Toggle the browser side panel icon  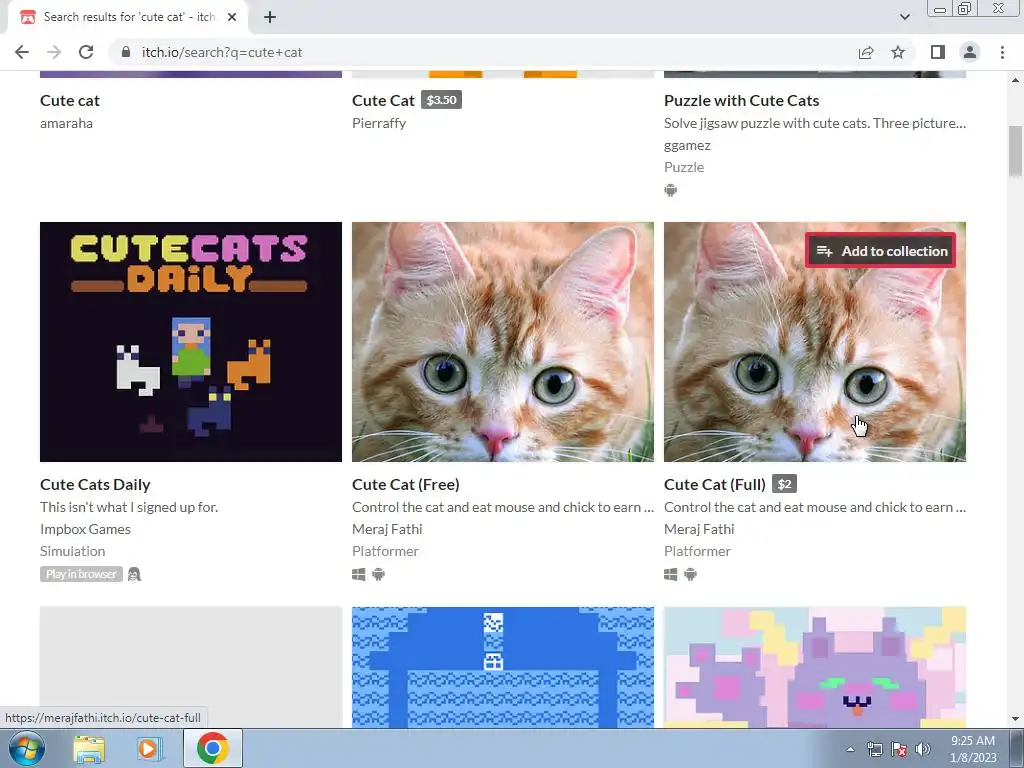(x=938, y=52)
